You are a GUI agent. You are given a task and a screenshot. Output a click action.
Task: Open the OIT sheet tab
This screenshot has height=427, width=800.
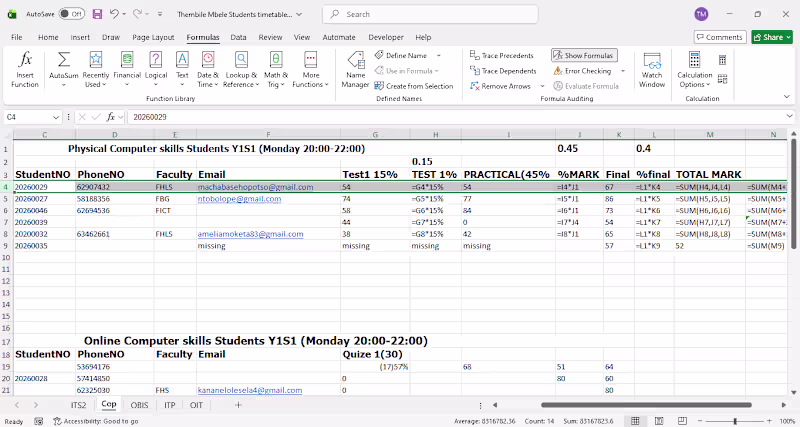coord(196,405)
